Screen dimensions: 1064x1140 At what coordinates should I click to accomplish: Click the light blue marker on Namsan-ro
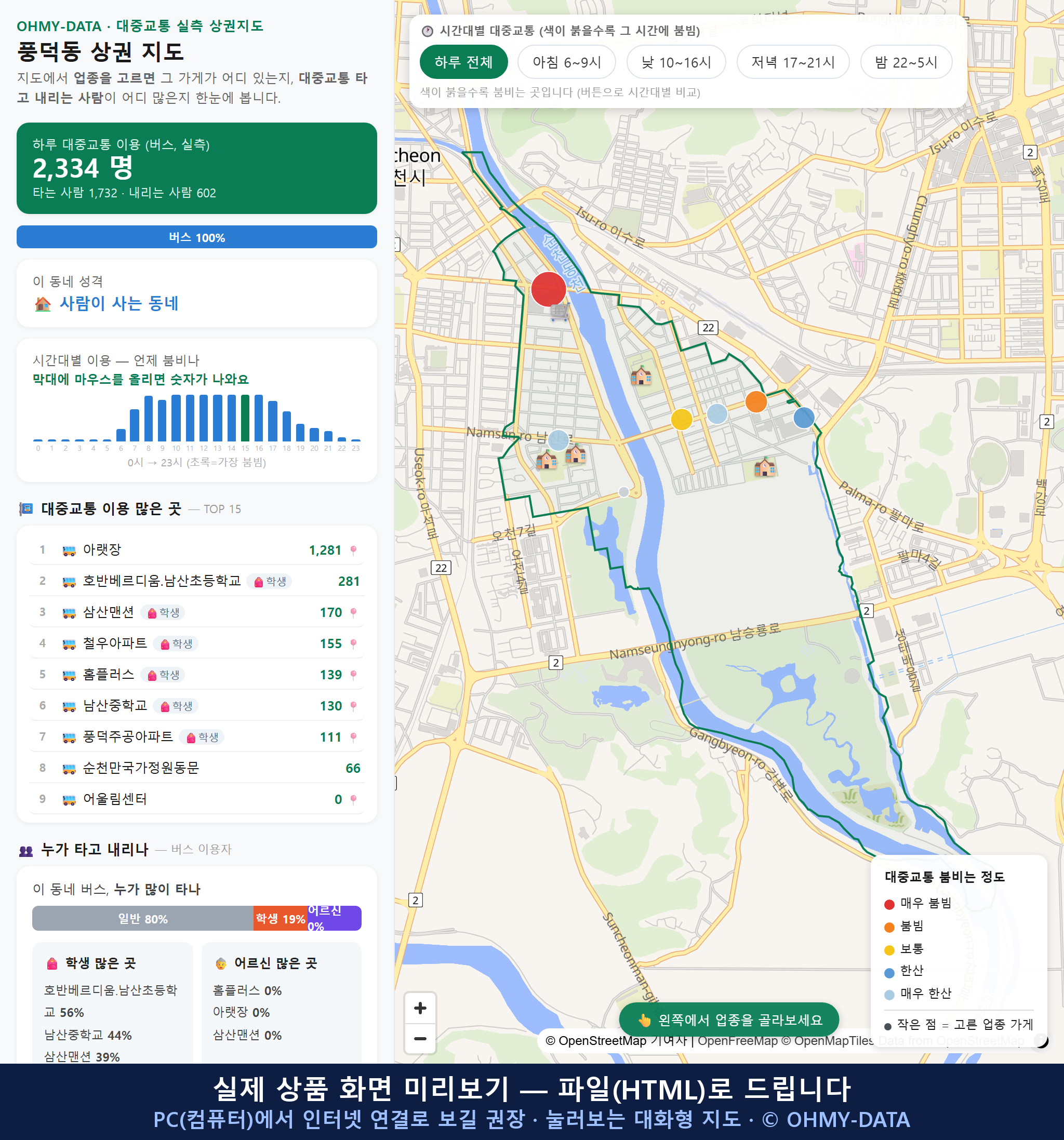click(x=558, y=440)
